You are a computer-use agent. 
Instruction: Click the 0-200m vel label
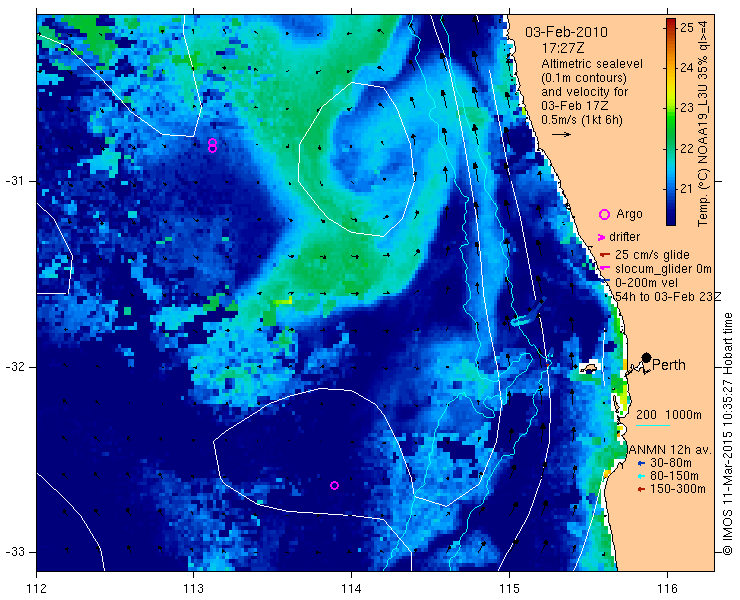[647, 282]
